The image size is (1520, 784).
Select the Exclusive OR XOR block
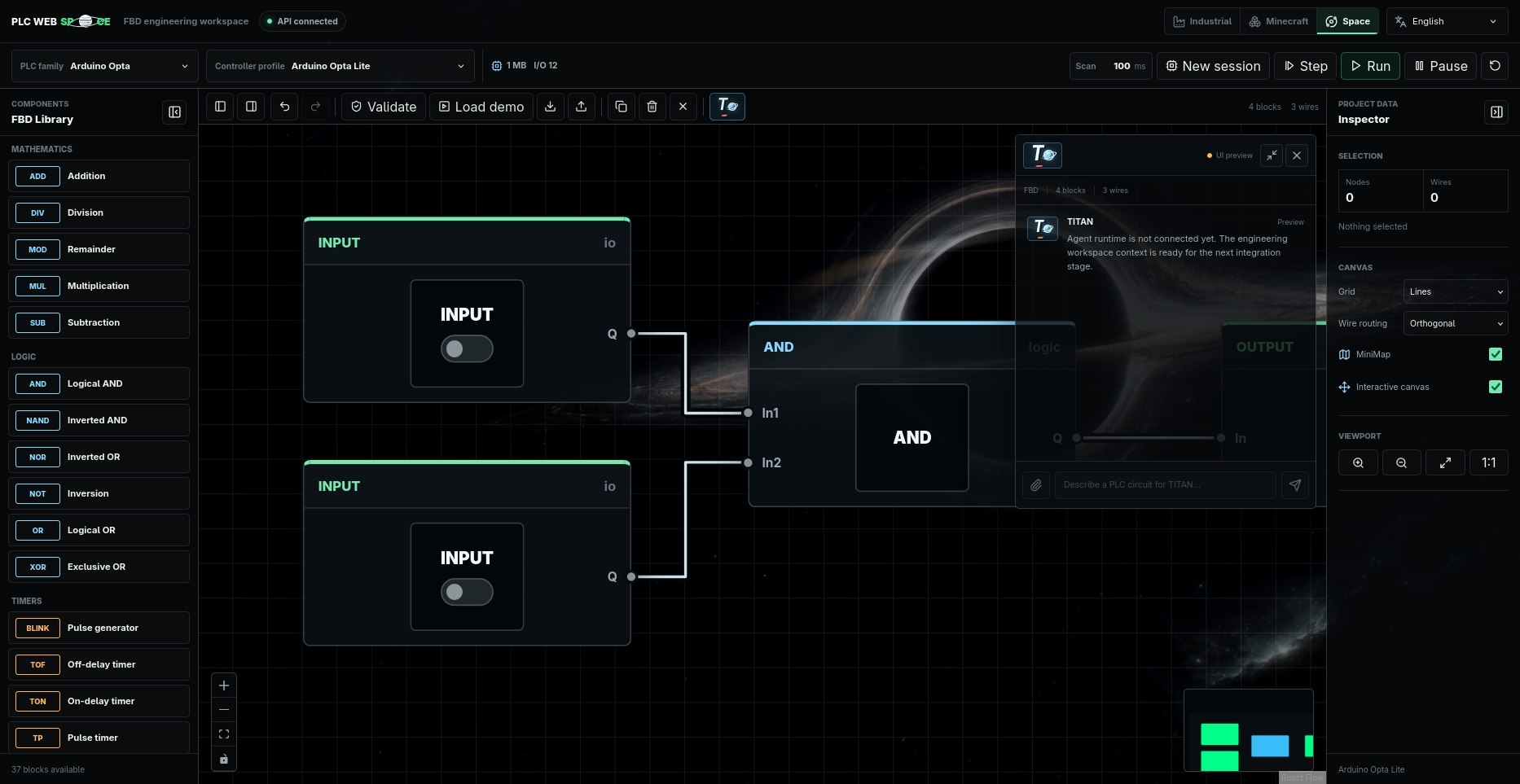click(x=99, y=567)
